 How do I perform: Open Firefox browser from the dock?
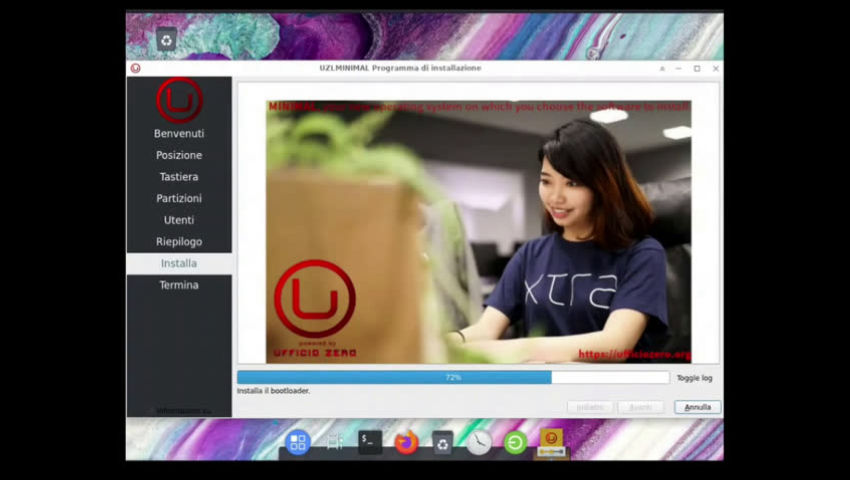coord(406,442)
